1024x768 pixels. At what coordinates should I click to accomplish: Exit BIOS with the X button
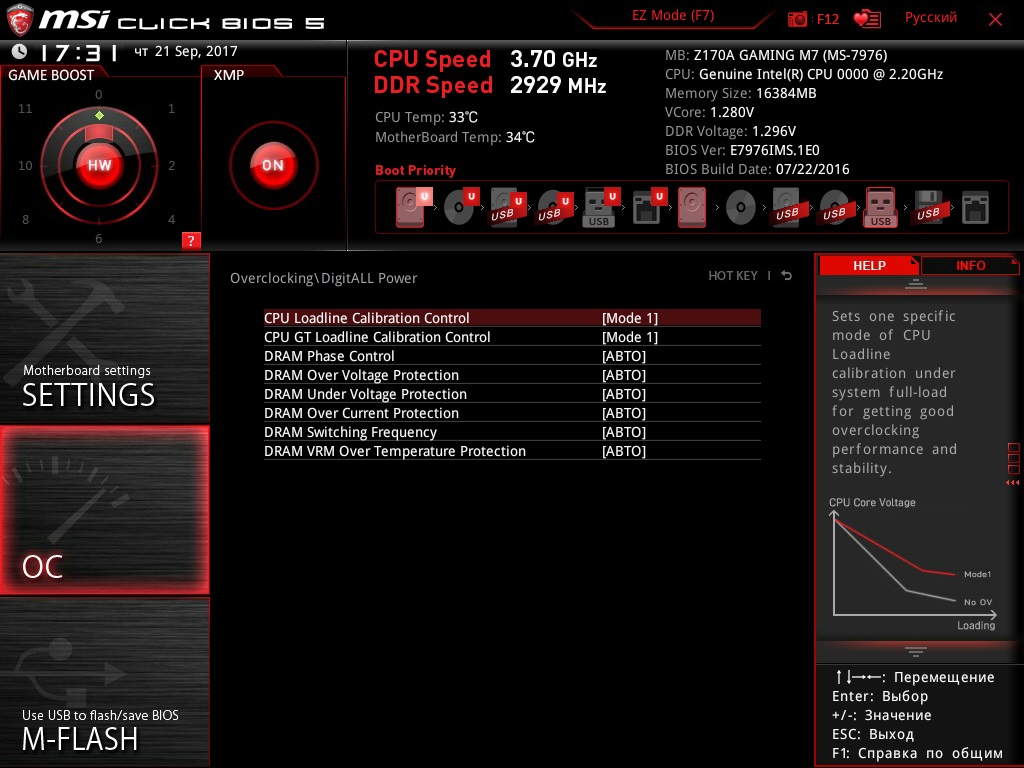point(995,19)
